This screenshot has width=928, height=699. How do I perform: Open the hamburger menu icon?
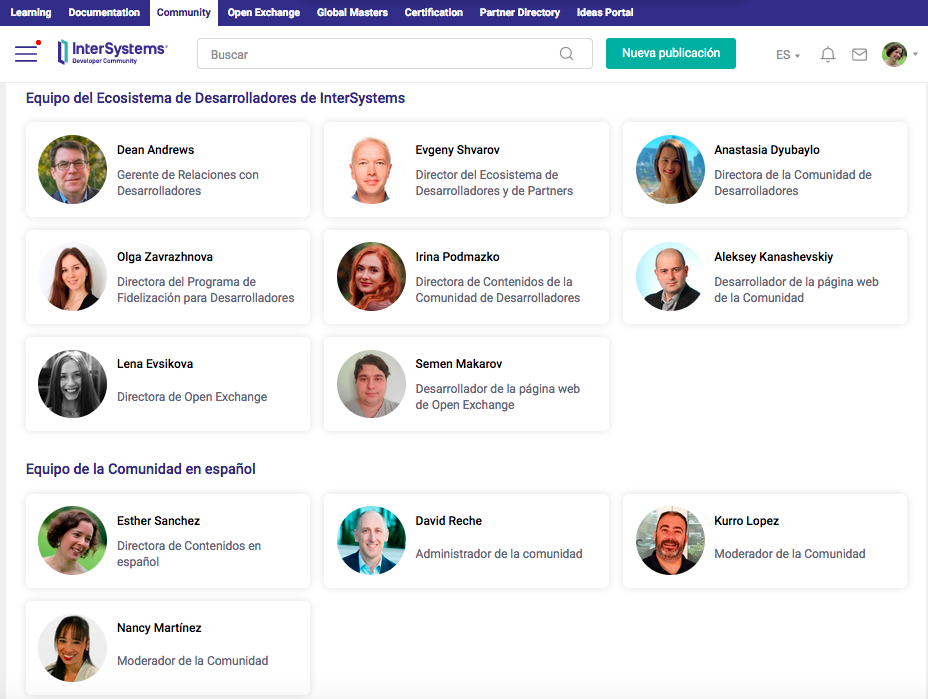pyautogui.click(x=26, y=54)
